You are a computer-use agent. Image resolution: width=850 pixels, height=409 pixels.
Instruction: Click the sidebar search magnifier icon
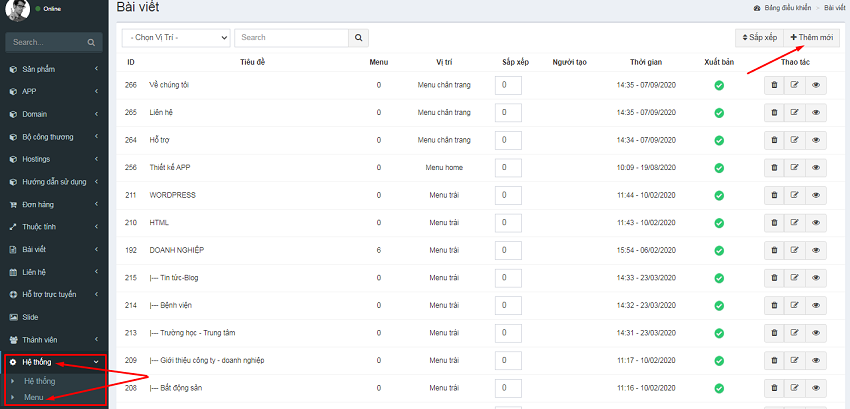tap(91, 43)
